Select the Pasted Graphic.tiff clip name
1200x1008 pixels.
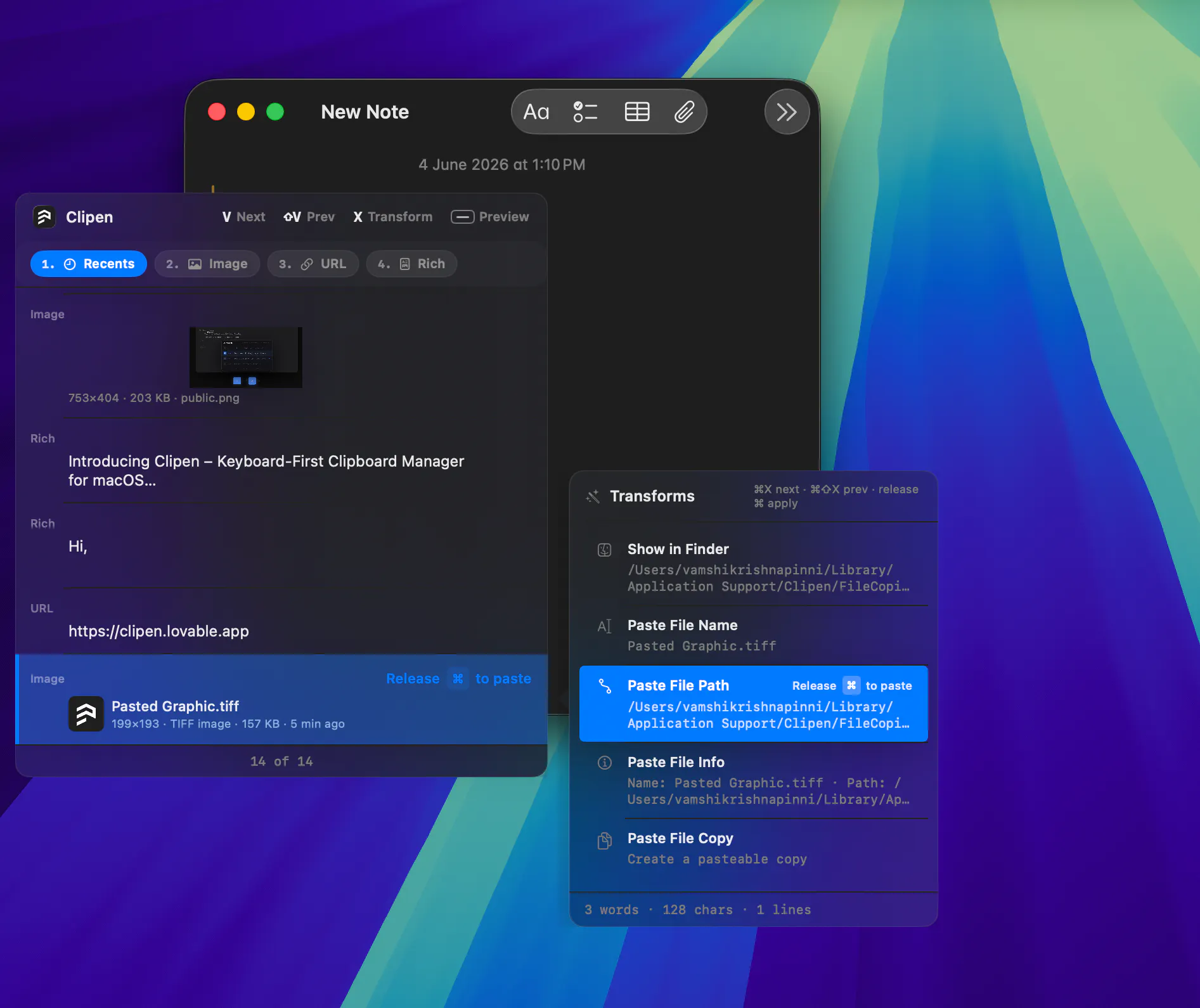(x=176, y=706)
